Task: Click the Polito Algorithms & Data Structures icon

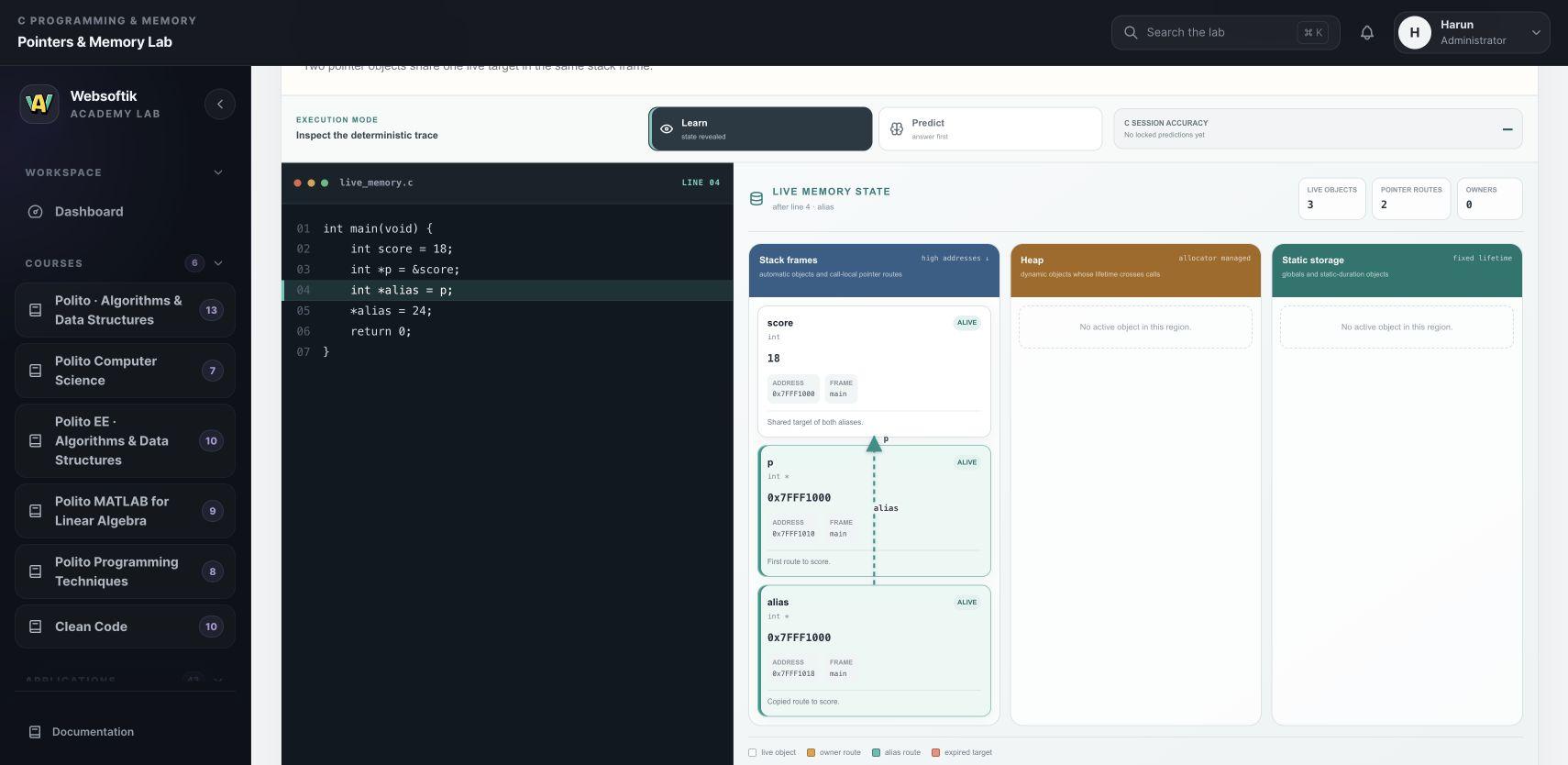Action: pyautogui.click(x=36, y=310)
